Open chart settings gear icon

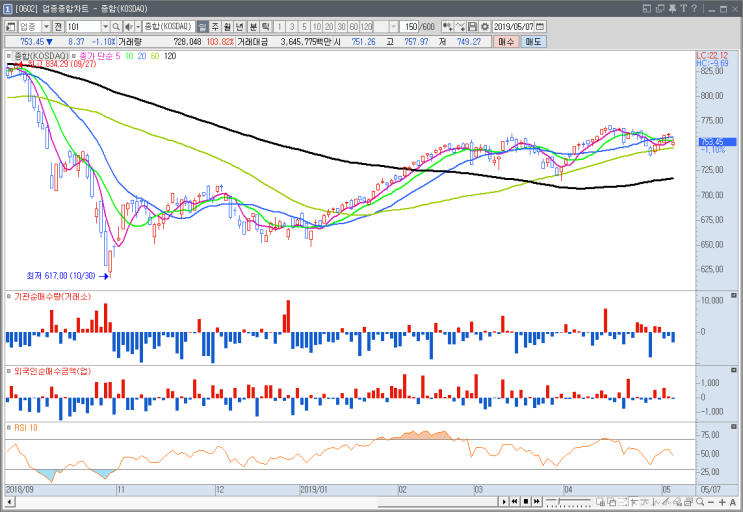(x=485, y=27)
